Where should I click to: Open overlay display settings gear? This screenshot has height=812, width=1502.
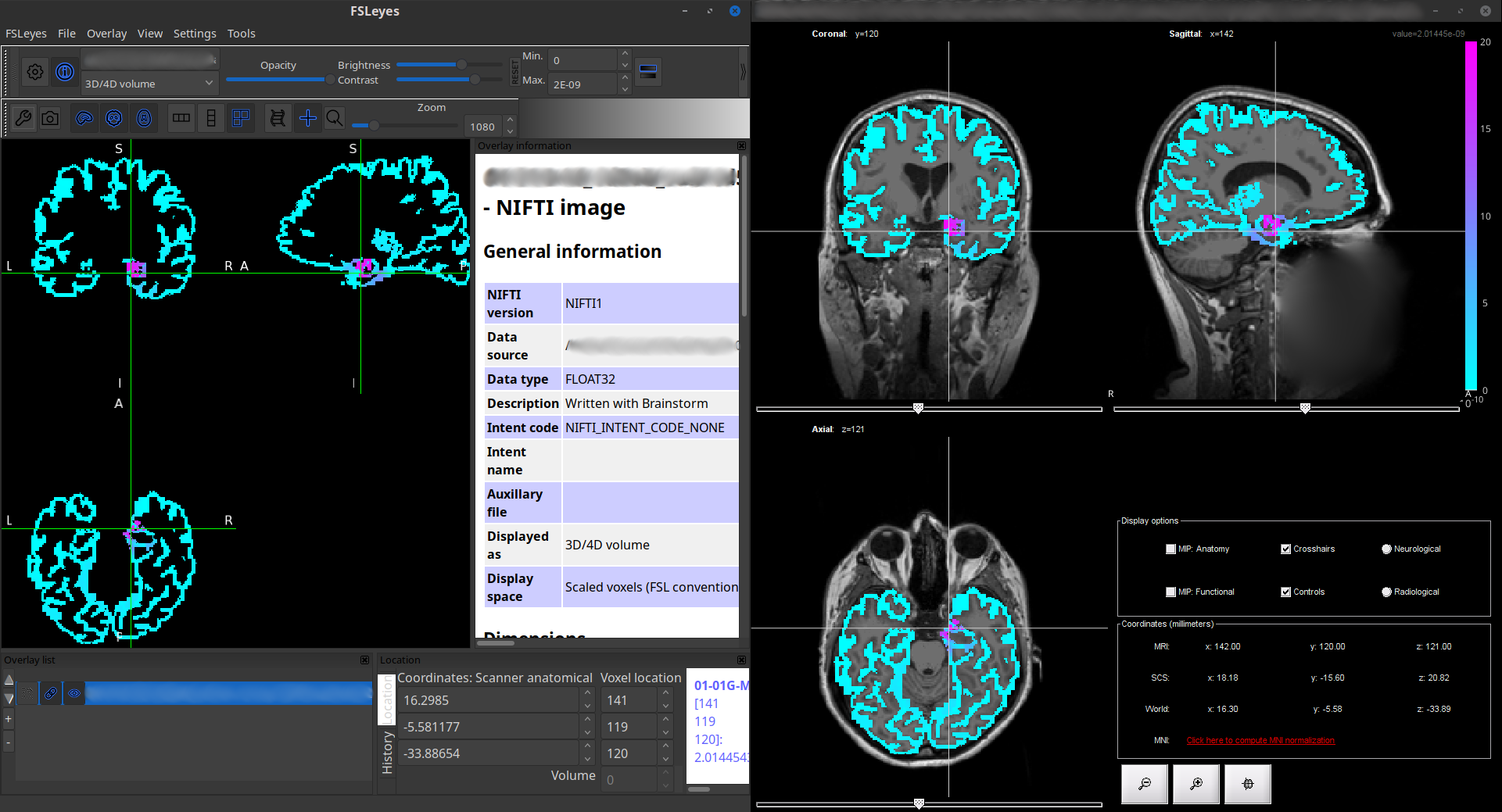point(35,72)
